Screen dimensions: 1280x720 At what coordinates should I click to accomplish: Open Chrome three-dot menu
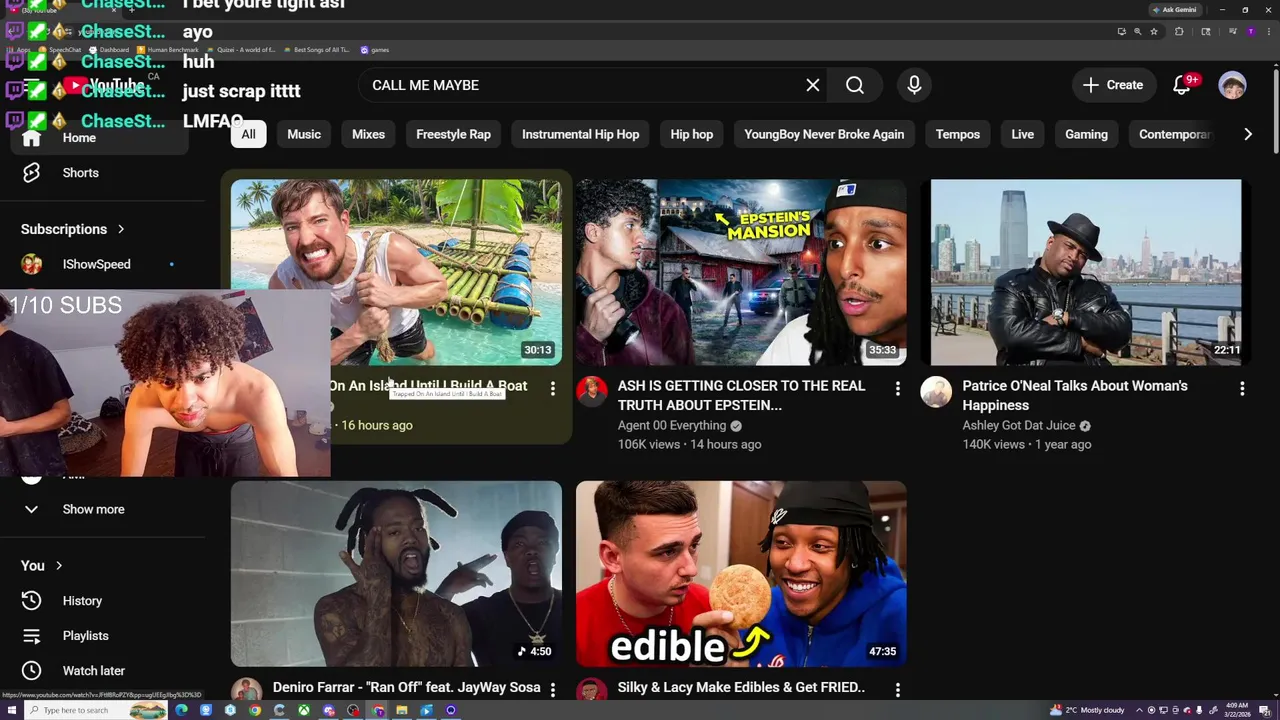tap(1267, 31)
